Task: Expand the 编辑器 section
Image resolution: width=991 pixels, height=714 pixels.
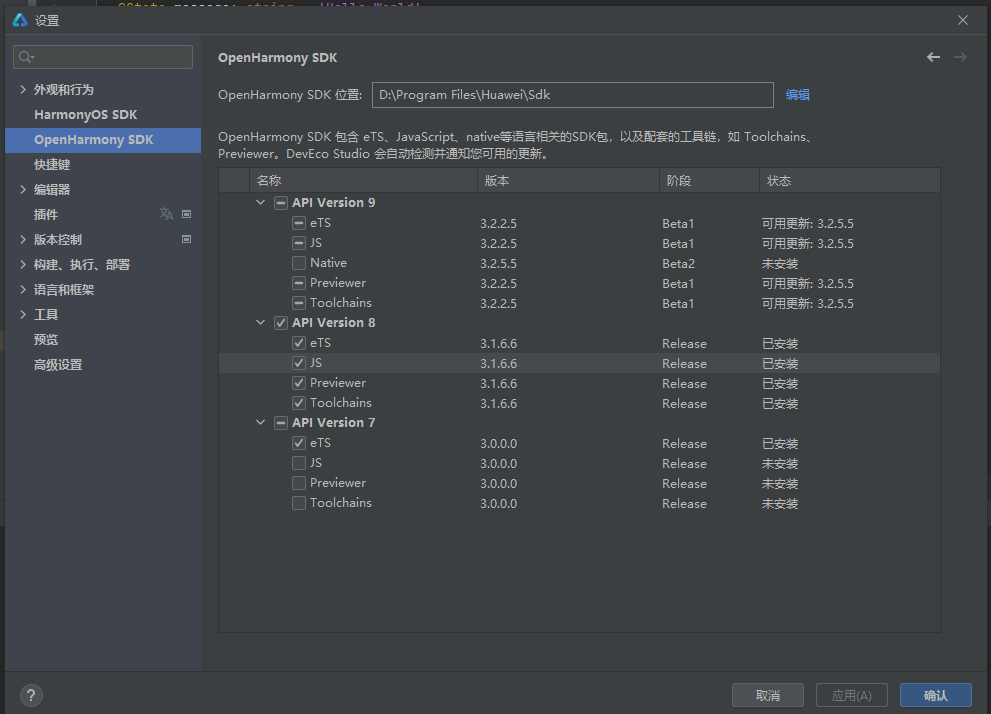Action: tap(23, 190)
